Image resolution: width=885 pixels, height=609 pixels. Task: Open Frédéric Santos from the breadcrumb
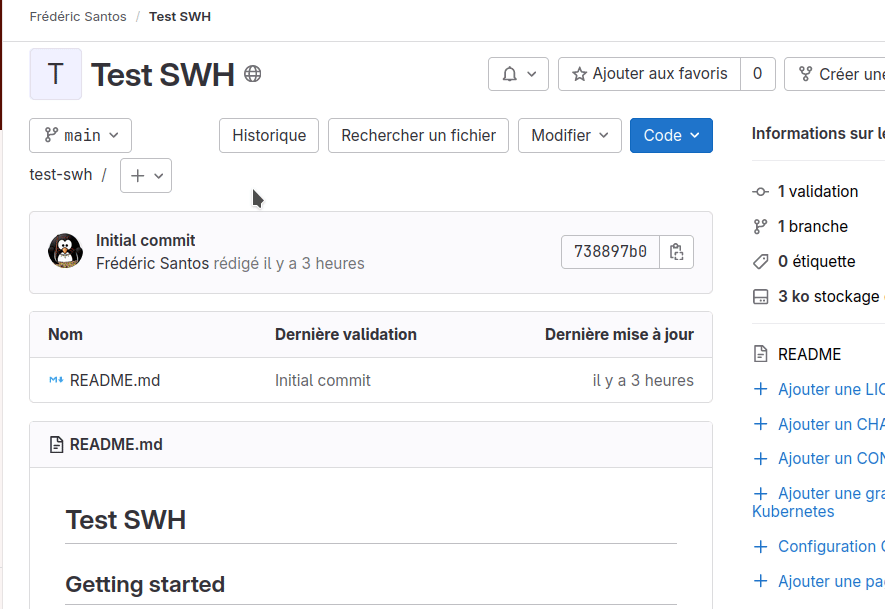pyautogui.click(x=78, y=16)
